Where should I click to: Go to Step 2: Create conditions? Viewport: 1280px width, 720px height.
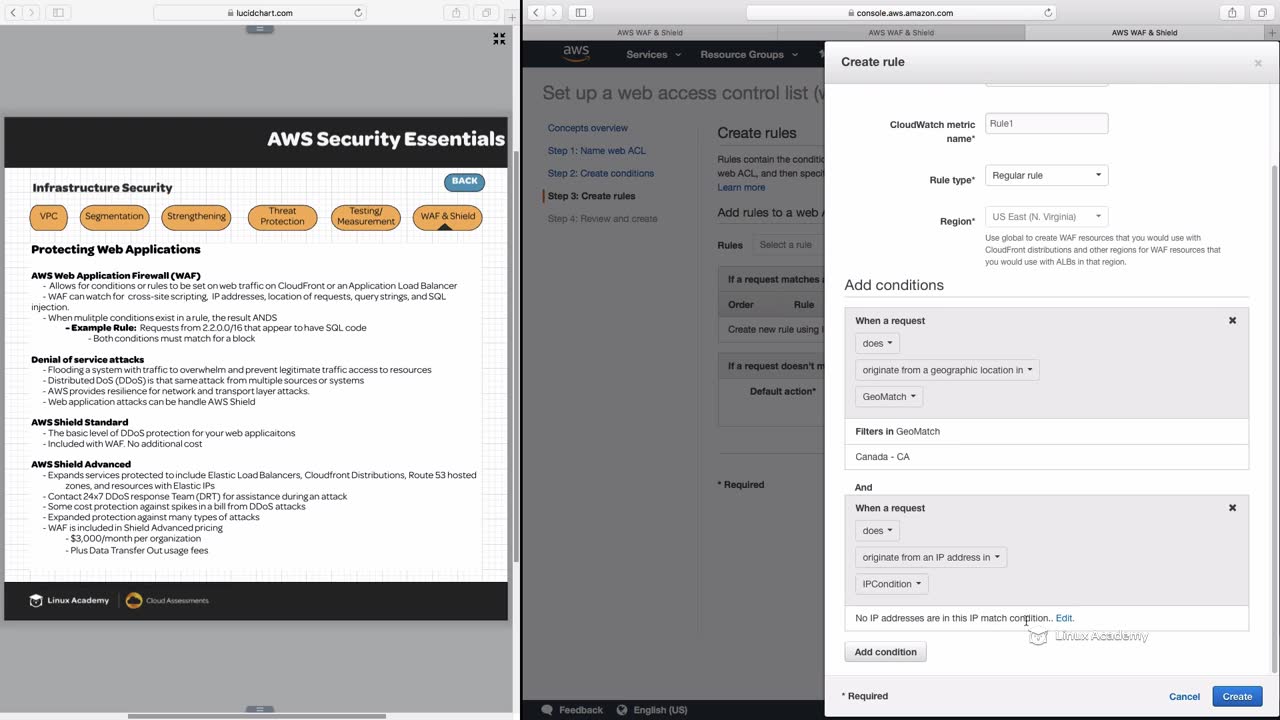(x=601, y=173)
